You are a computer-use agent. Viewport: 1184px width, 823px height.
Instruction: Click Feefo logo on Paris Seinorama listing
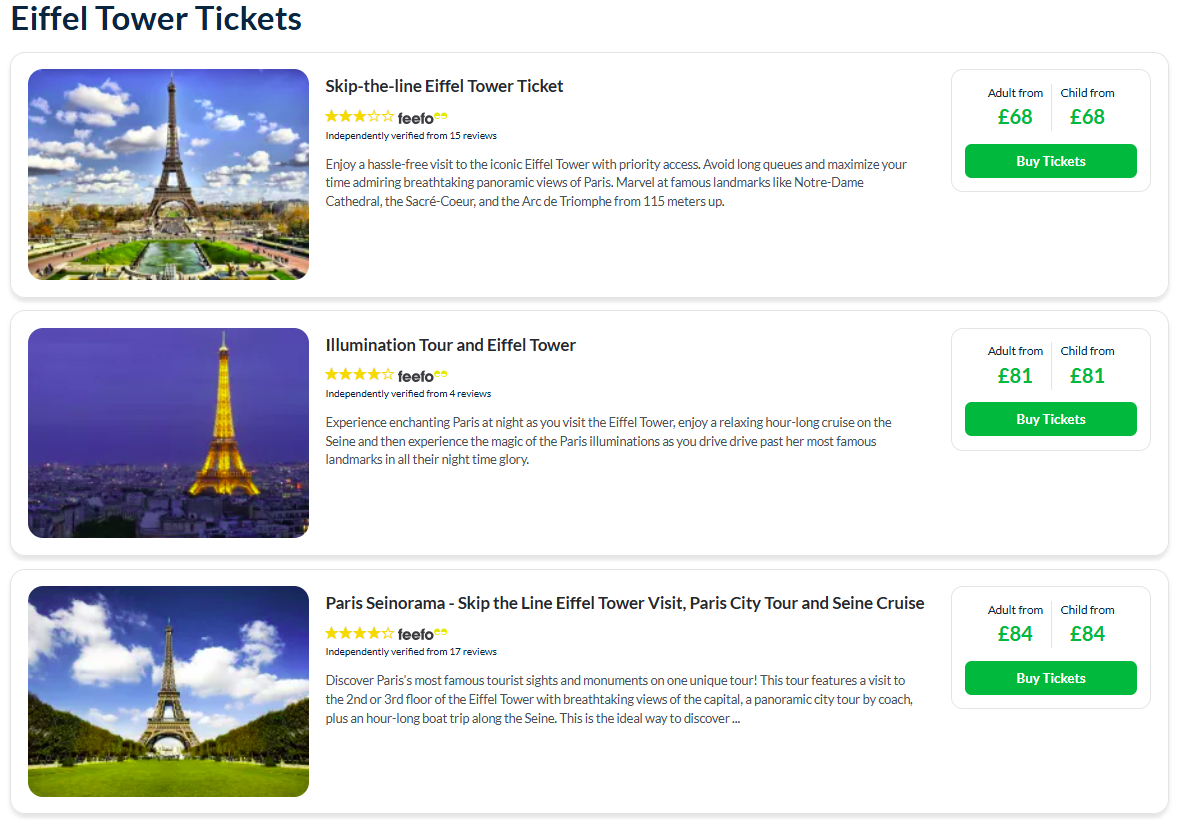[422, 634]
